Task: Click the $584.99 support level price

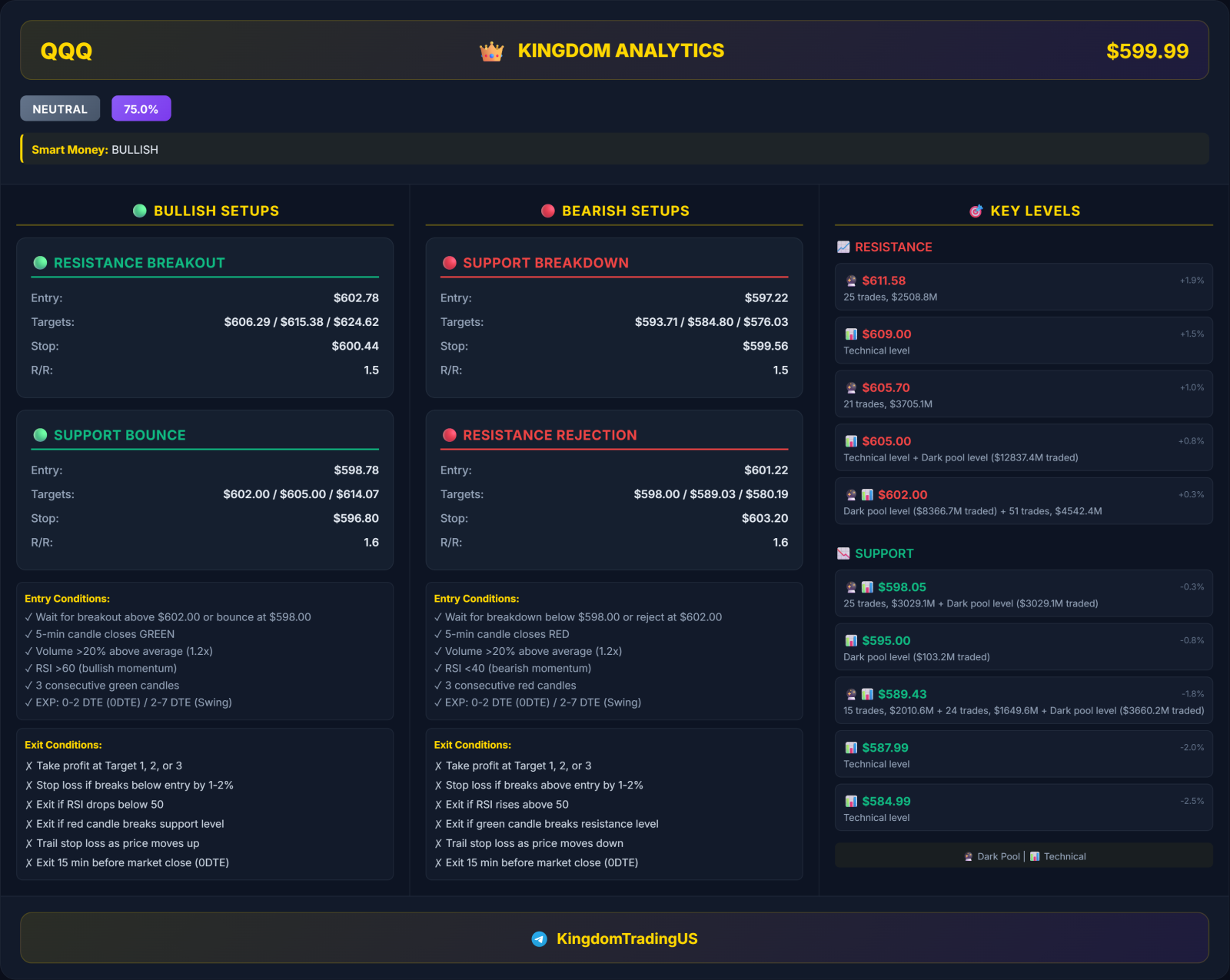Action: tap(886, 802)
